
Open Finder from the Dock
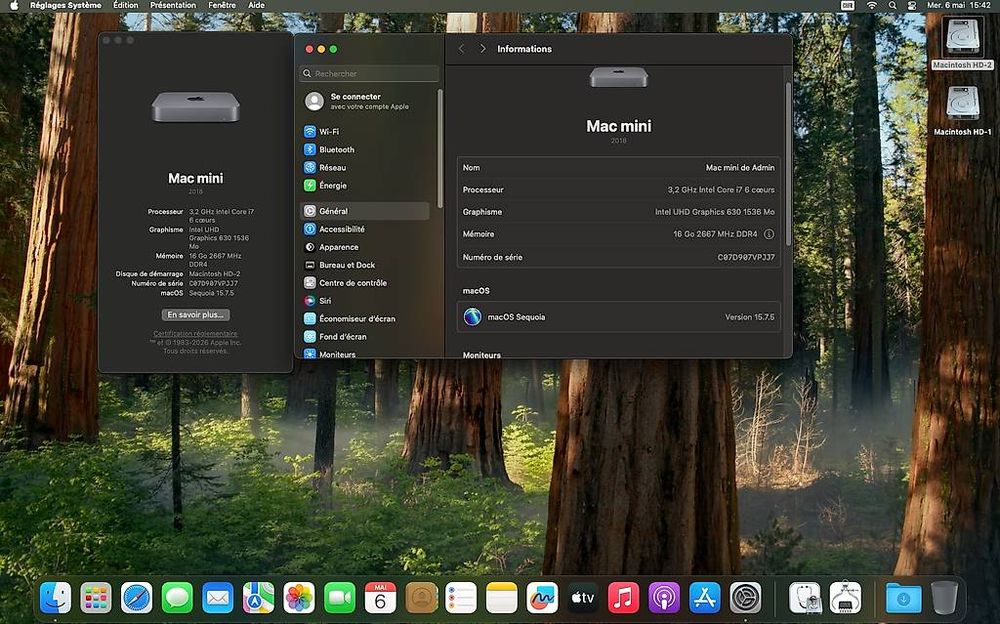[55, 598]
